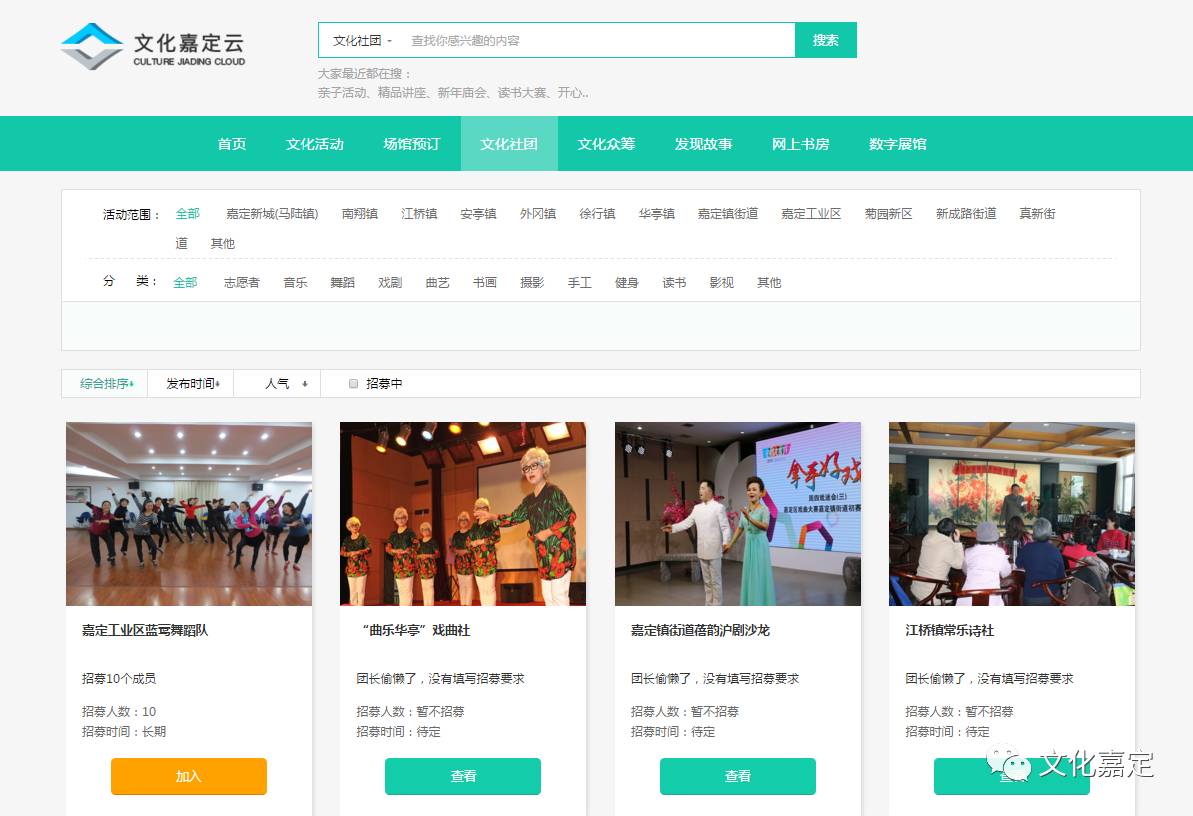Go to 数字展馆 navigation tab
The image size is (1193, 816).
(897, 144)
